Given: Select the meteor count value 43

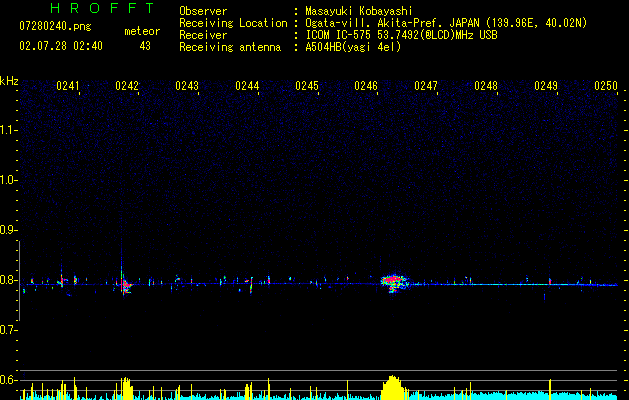Looking at the screenshot, I should point(145,46).
